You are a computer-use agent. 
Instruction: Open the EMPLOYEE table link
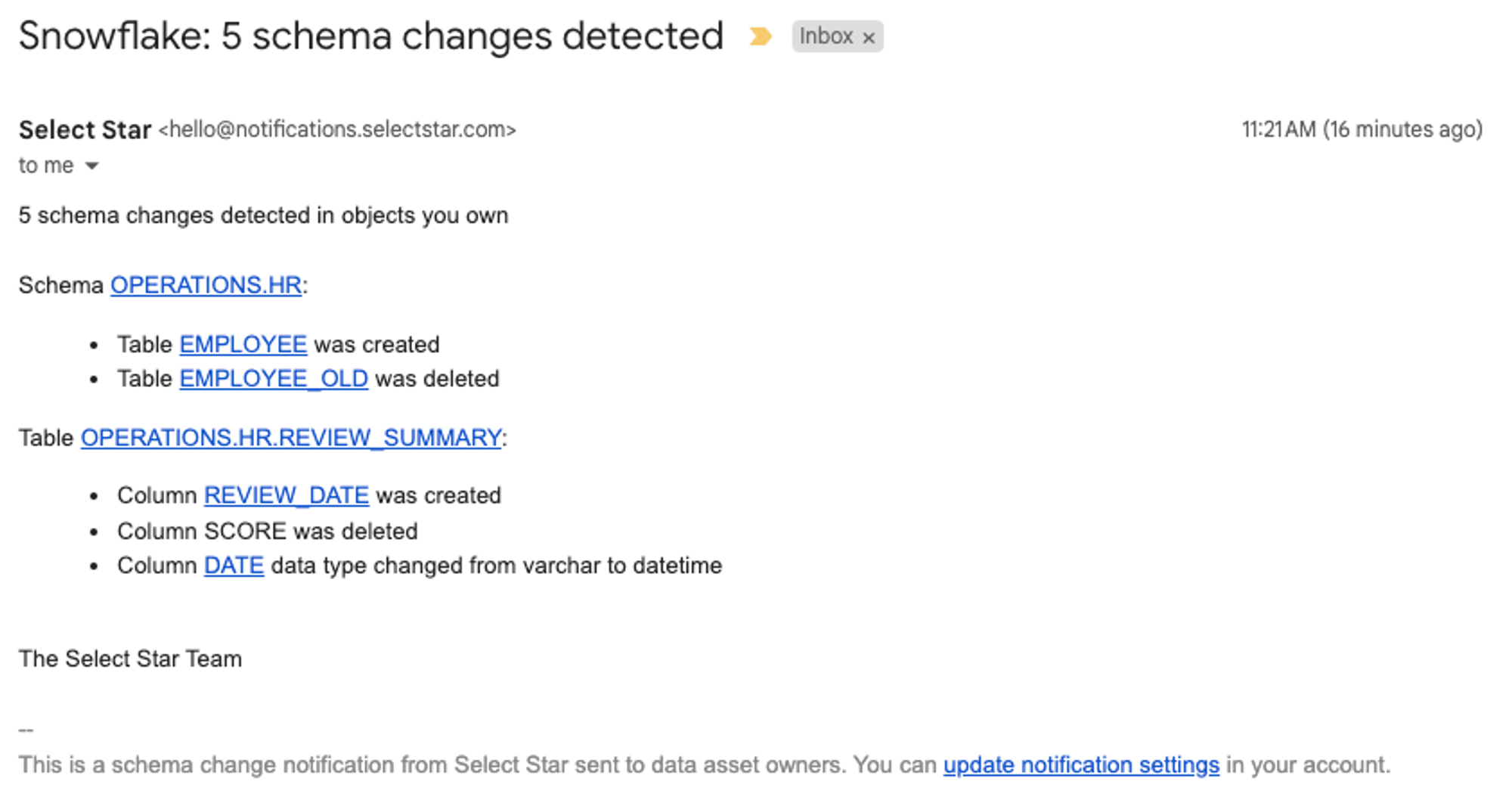tap(243, 345)
